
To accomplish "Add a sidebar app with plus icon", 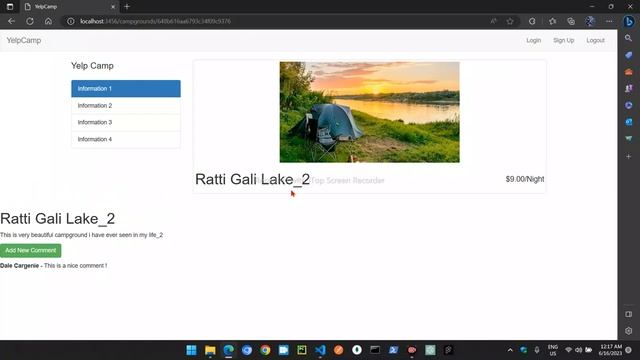I will click(x=629, y=156).
